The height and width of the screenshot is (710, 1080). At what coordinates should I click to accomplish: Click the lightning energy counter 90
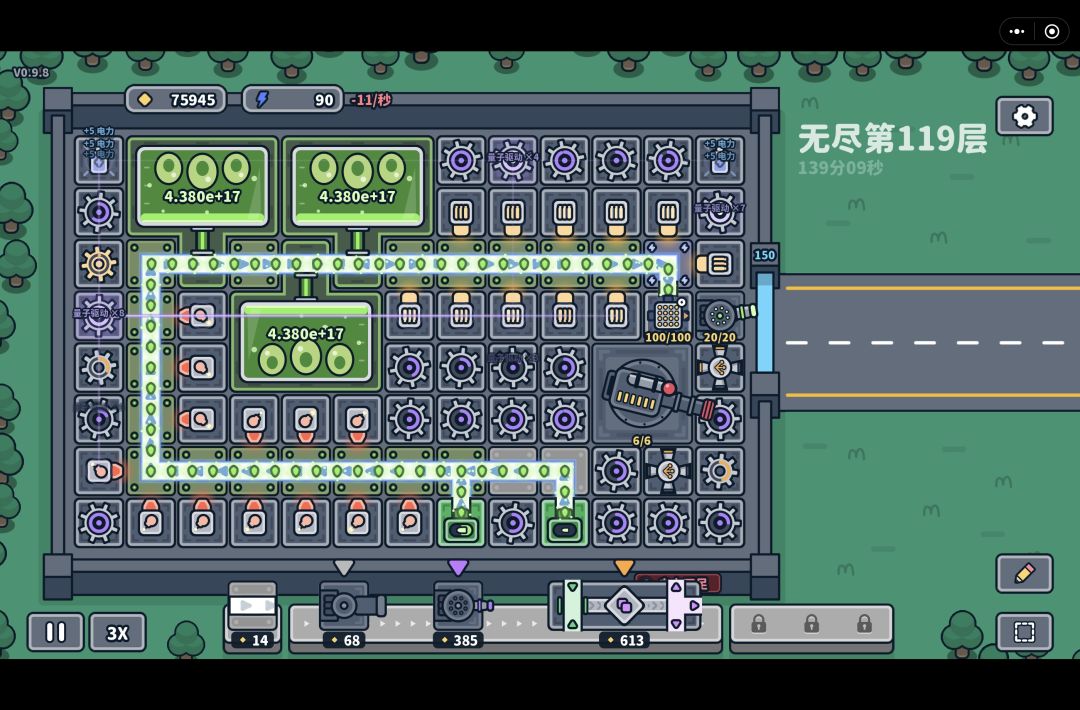293,100
